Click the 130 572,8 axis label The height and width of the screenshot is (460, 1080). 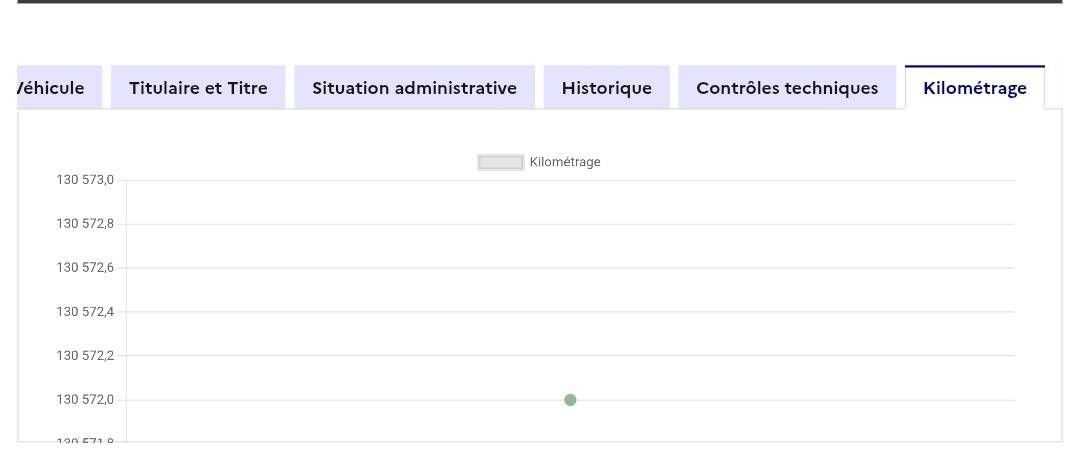[85, 224]
